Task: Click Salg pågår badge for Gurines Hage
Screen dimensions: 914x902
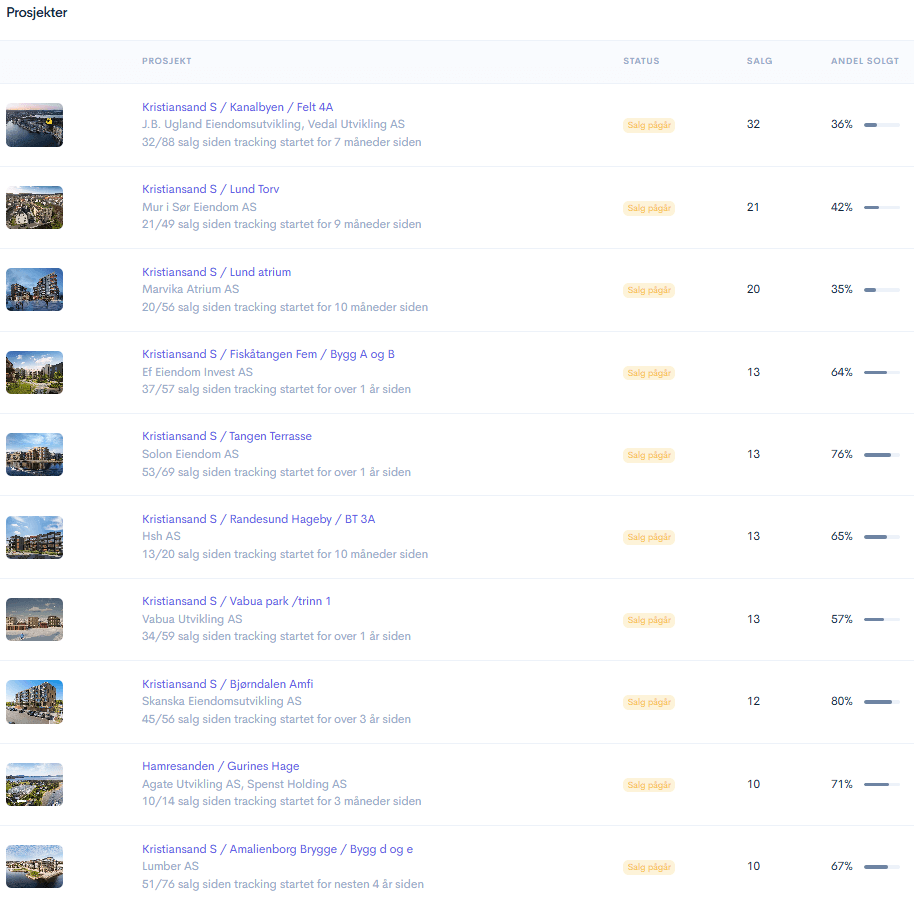Action: click(649, 785)
